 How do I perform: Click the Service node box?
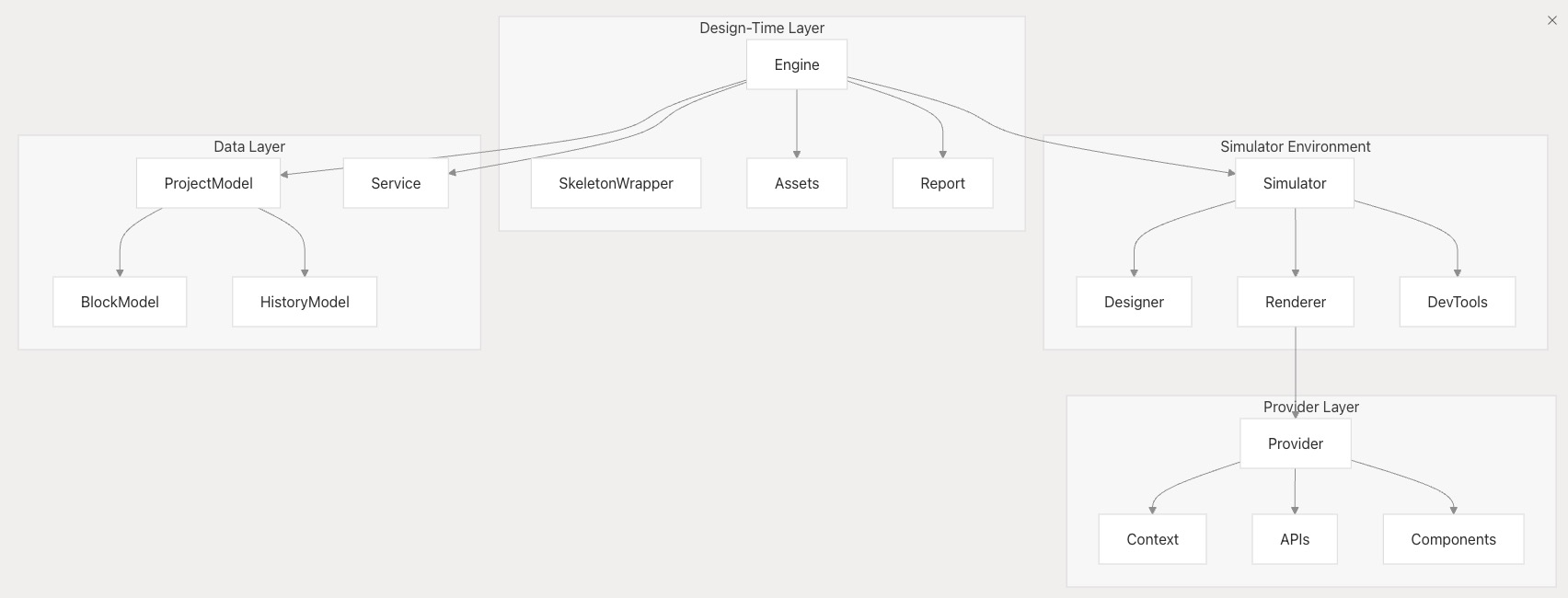396,183
